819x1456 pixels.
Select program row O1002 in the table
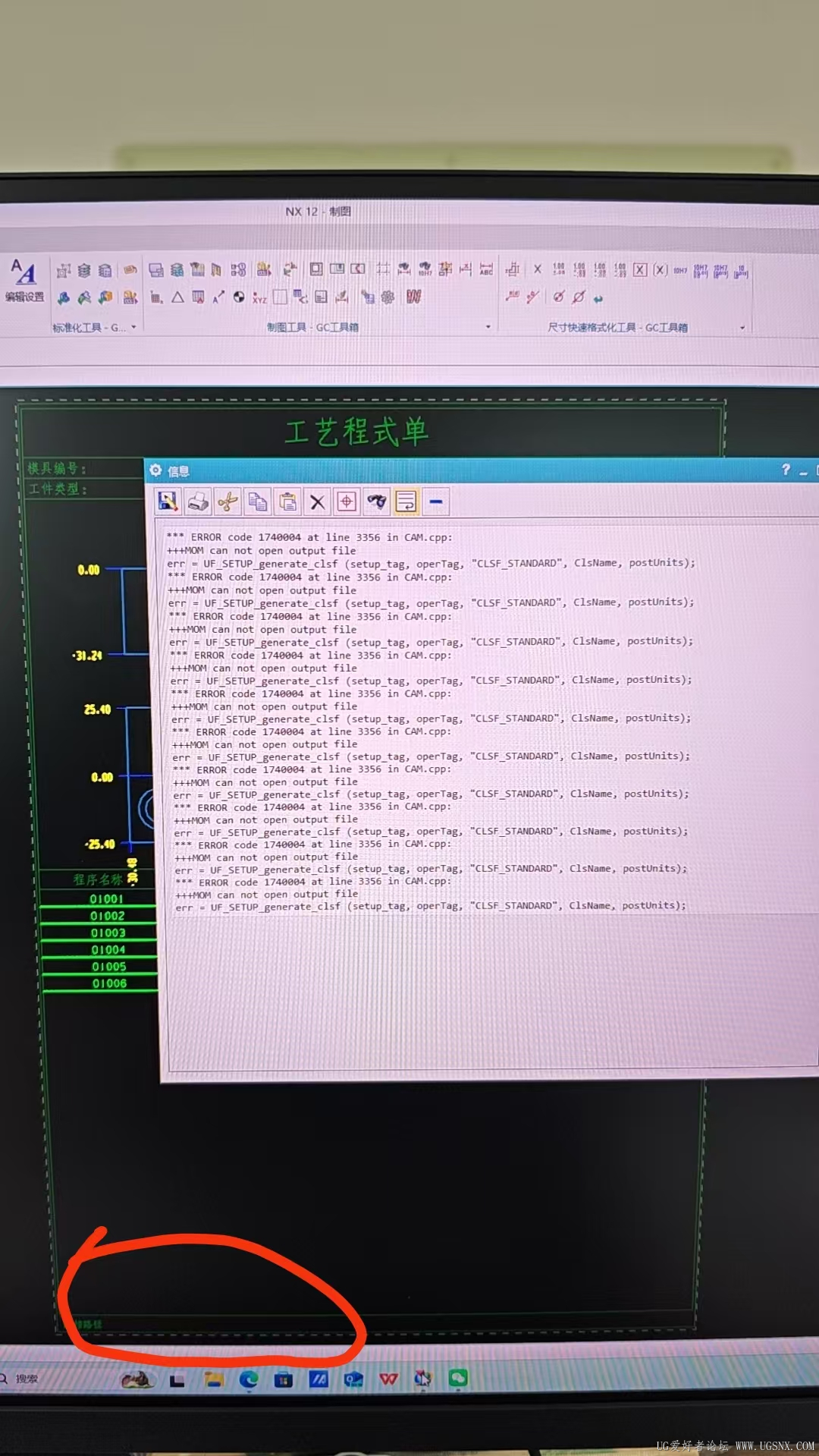(x=99, y=916)
